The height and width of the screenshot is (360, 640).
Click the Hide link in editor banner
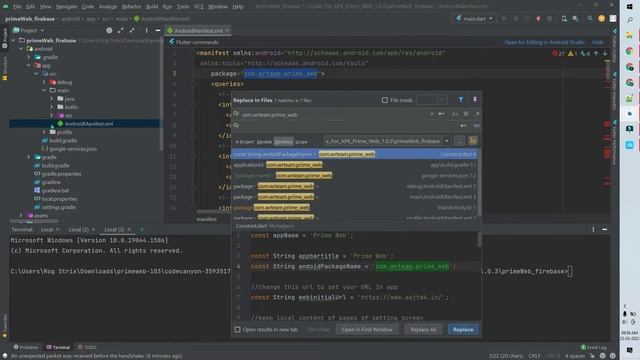[x=598, y=42]
